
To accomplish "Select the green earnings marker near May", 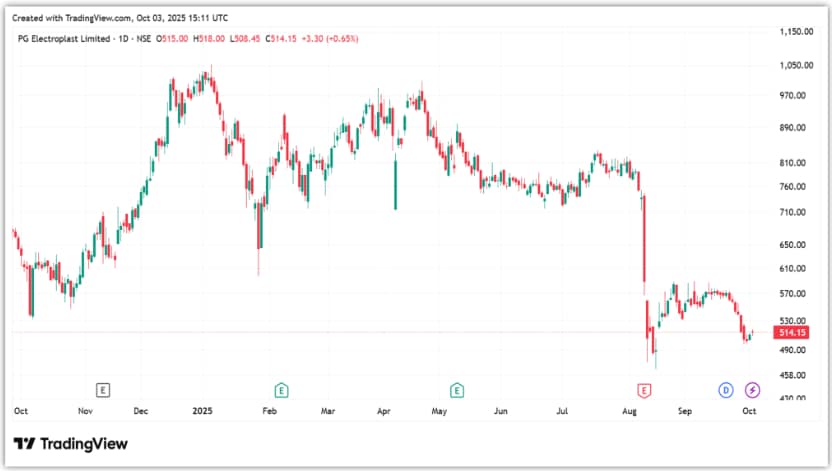I will click(457, 389).
